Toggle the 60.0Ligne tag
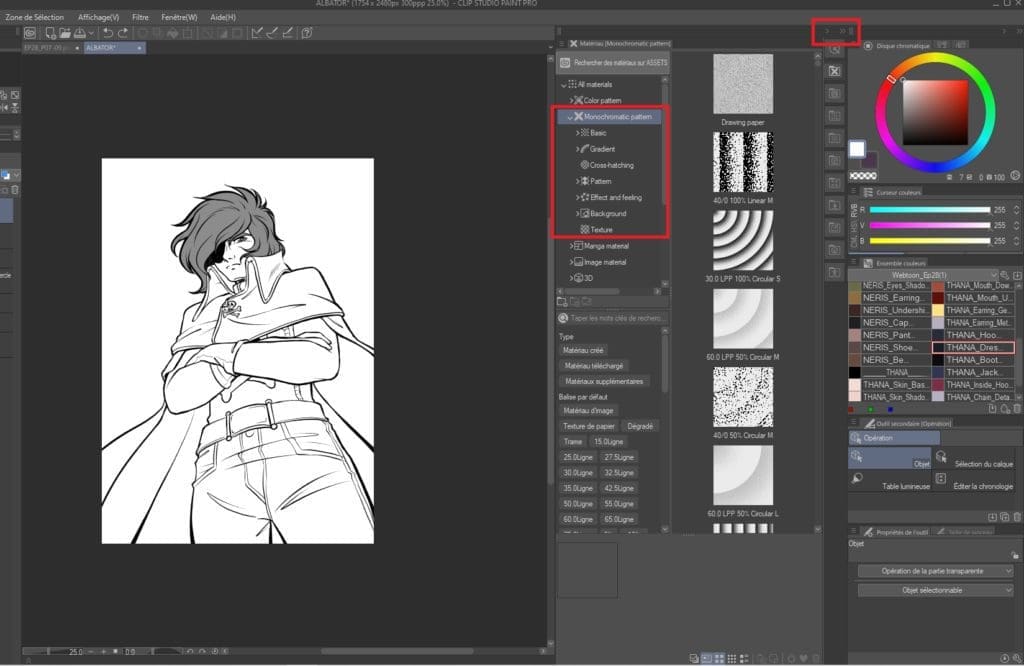 pyautogui.click(x=578, y=520)
